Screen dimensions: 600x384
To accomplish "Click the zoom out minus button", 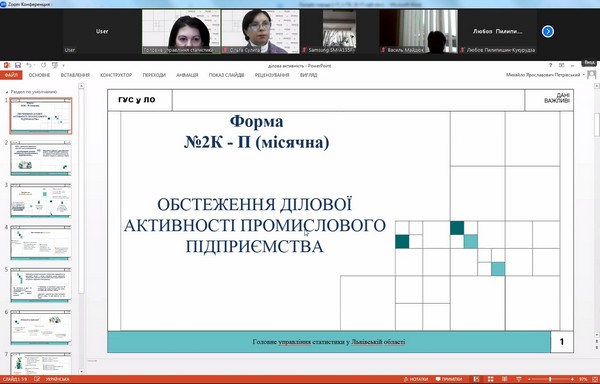I will click(x=529, y=379).
